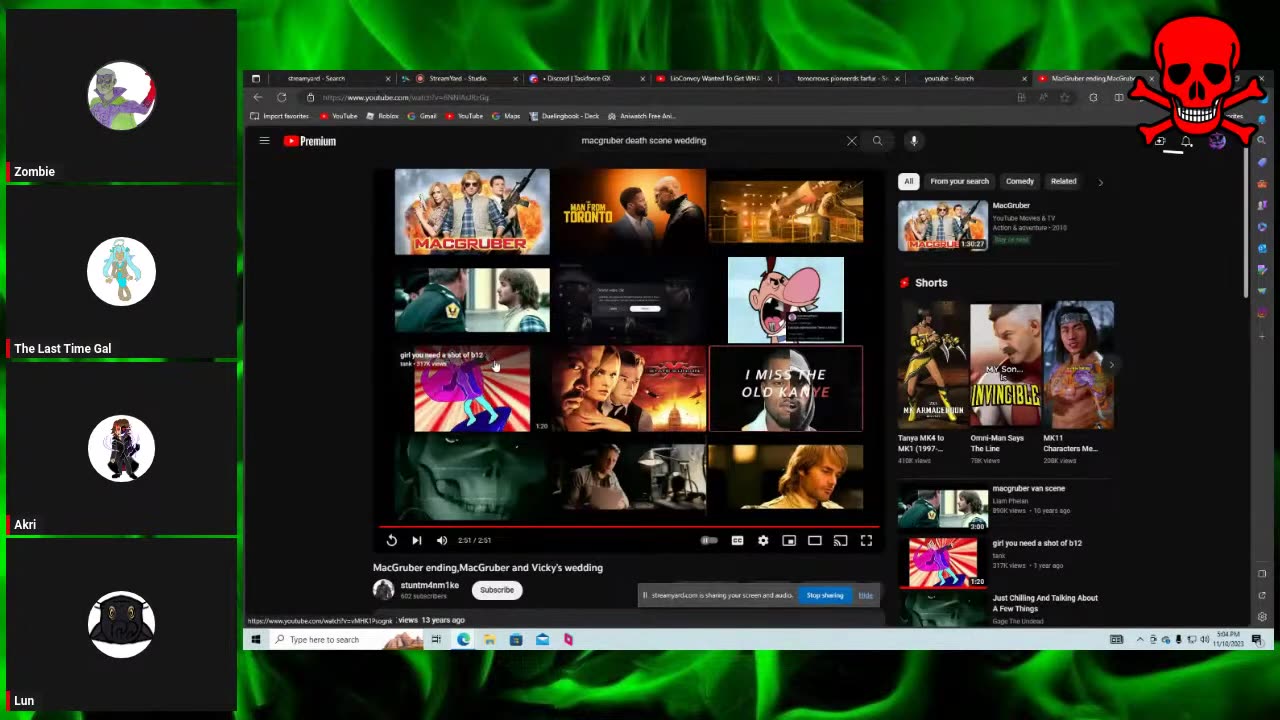
Task: Hide the screen sharing notification bar
Action: [x=866, y=595]
